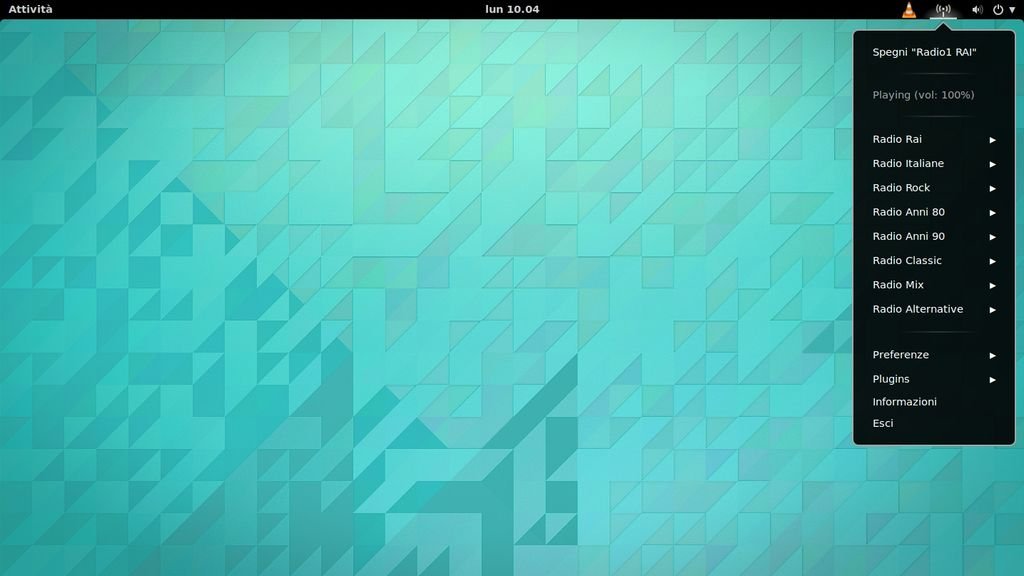Expand arrow next to Radio Rai
This screenshot has height=576, width=1024.
992,140
